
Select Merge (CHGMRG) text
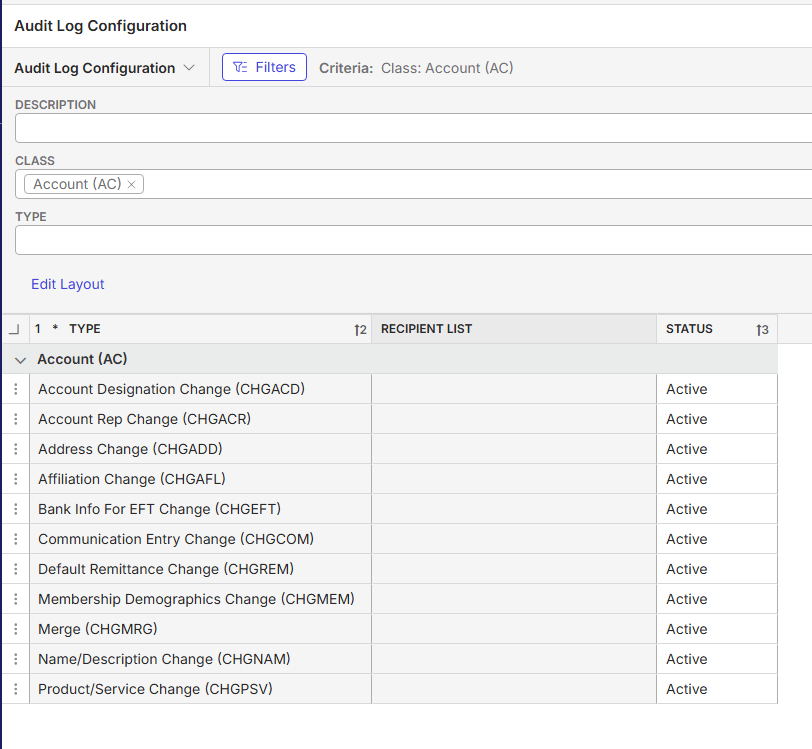coord(98,629)
